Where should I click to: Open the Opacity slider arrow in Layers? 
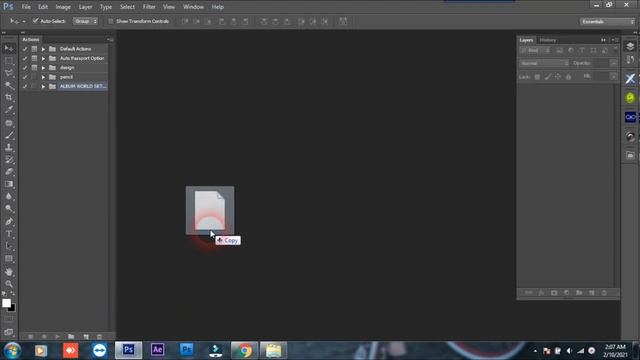(x=613, y=63)
